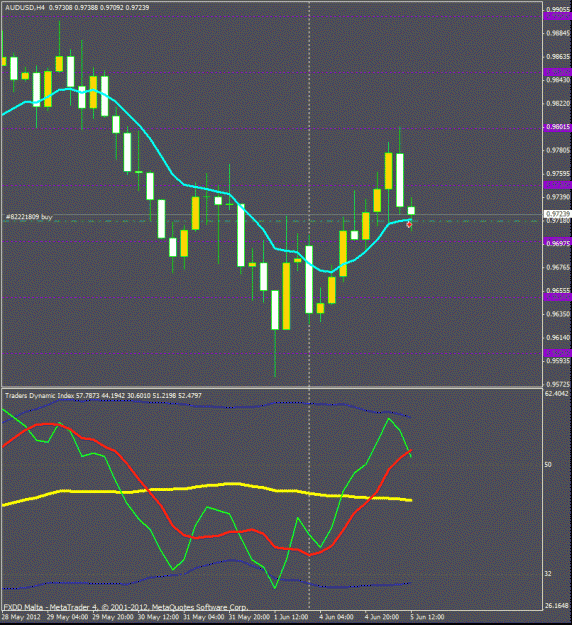The image size is (572, 625).
Task: Click the 0.95935 price axis value
Action: tap(558, 361)
